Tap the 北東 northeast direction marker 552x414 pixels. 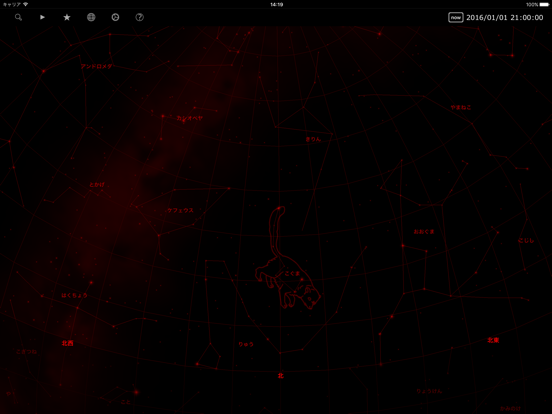tap(493, 340)
